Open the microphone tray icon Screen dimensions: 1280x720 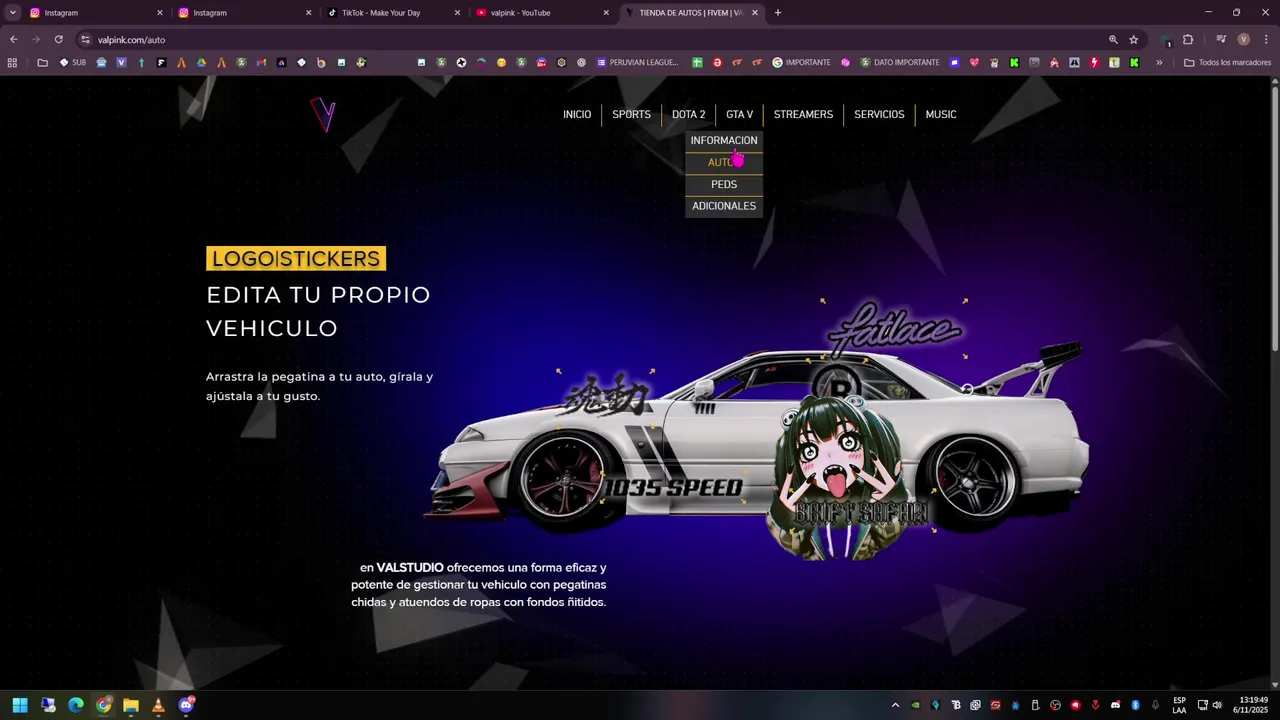(x=1155, y=705)
